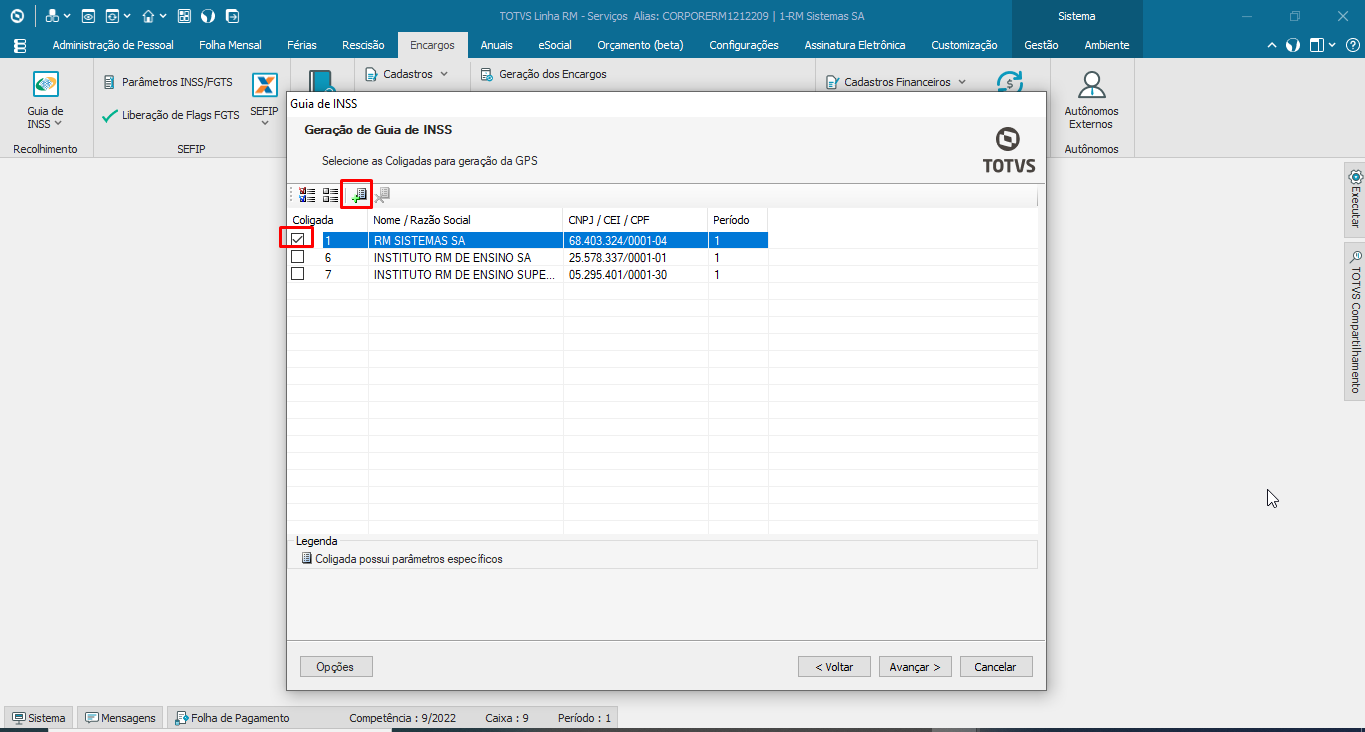Open the Ambiente tab

pos(1107,45)
